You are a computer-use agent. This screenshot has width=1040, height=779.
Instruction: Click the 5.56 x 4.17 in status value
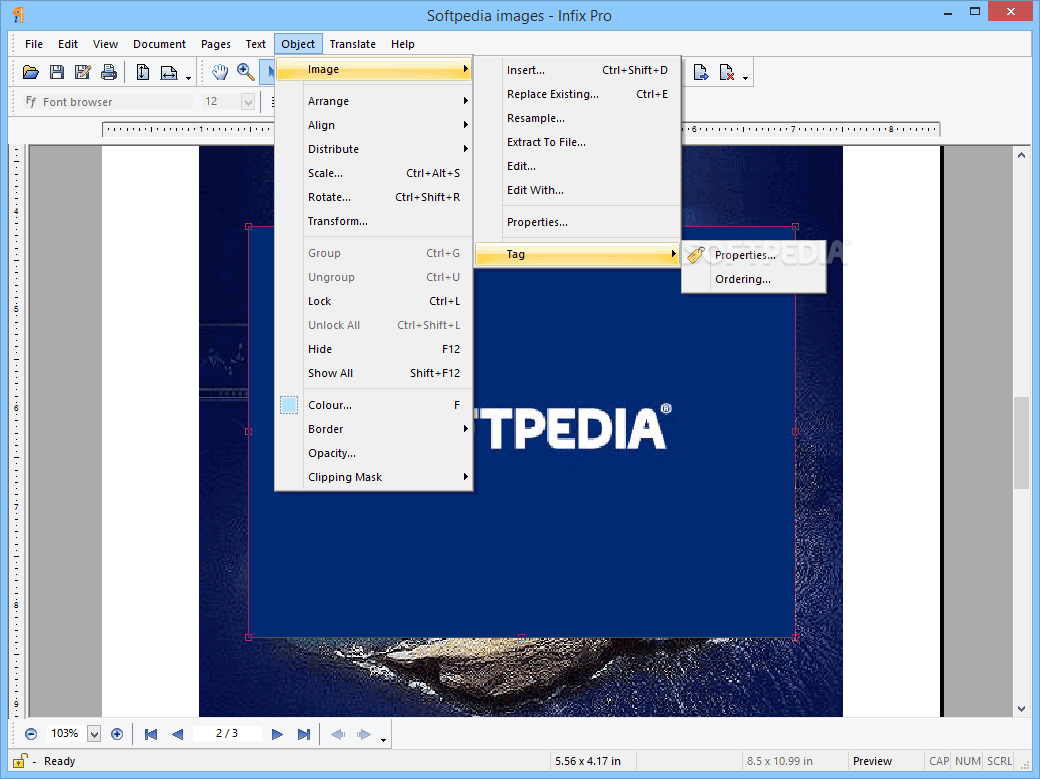[x=588, y=761]
